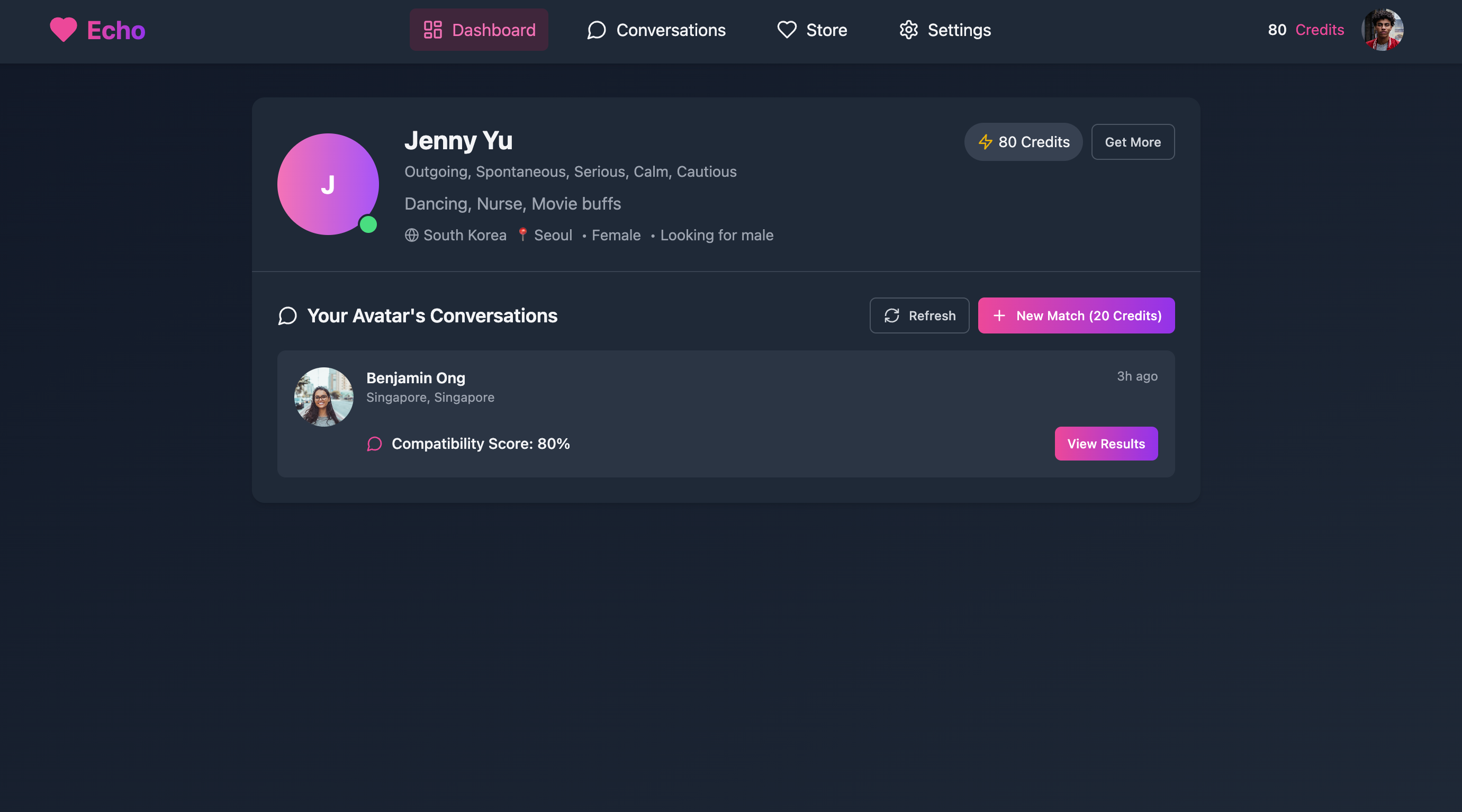The height and width of the screenshot is (812, 1462).
Task: Click the Credits link in the header
Action: (x=1319, y=30)
